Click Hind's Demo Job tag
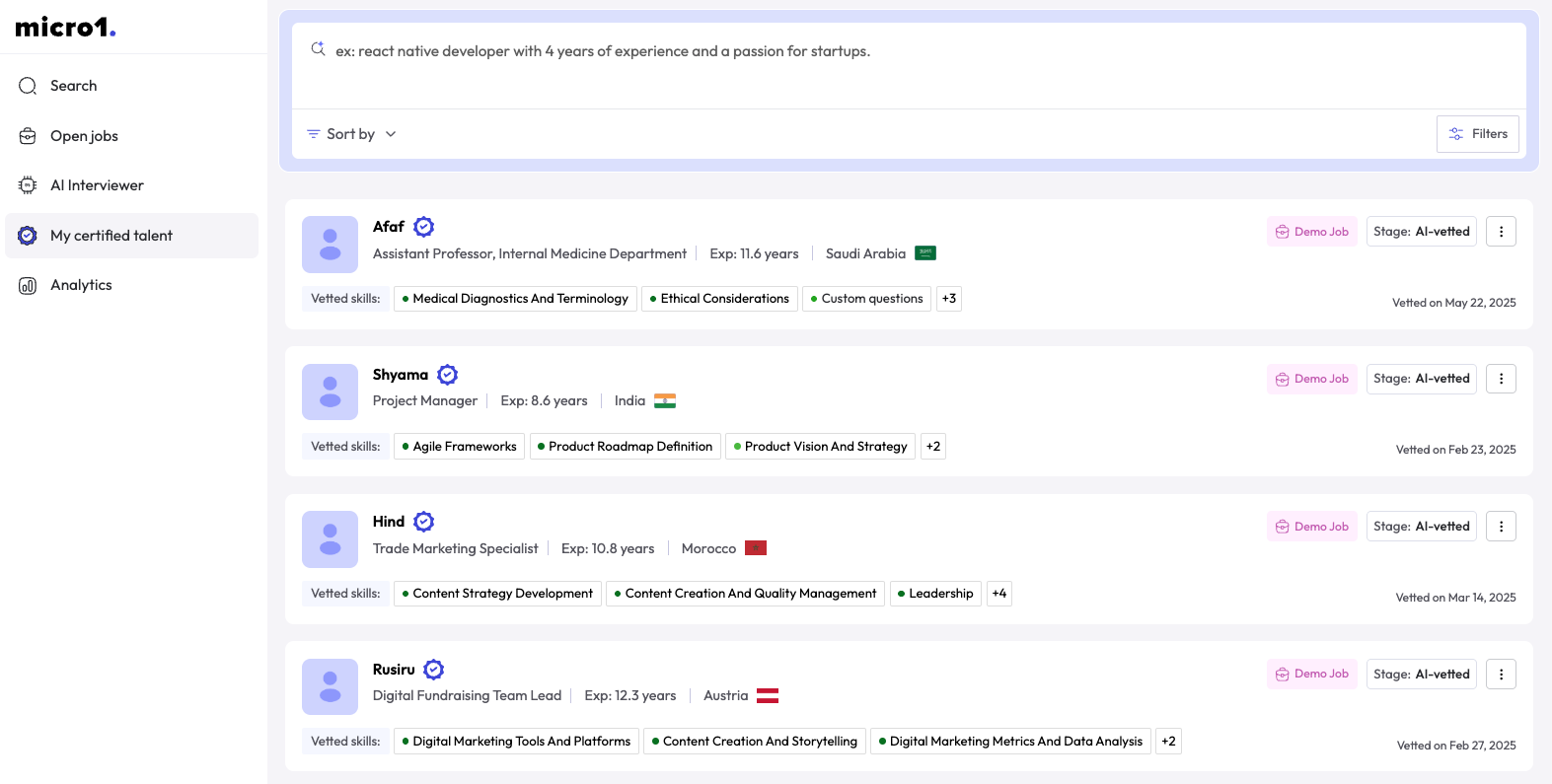 click(x=1312, y=527)
